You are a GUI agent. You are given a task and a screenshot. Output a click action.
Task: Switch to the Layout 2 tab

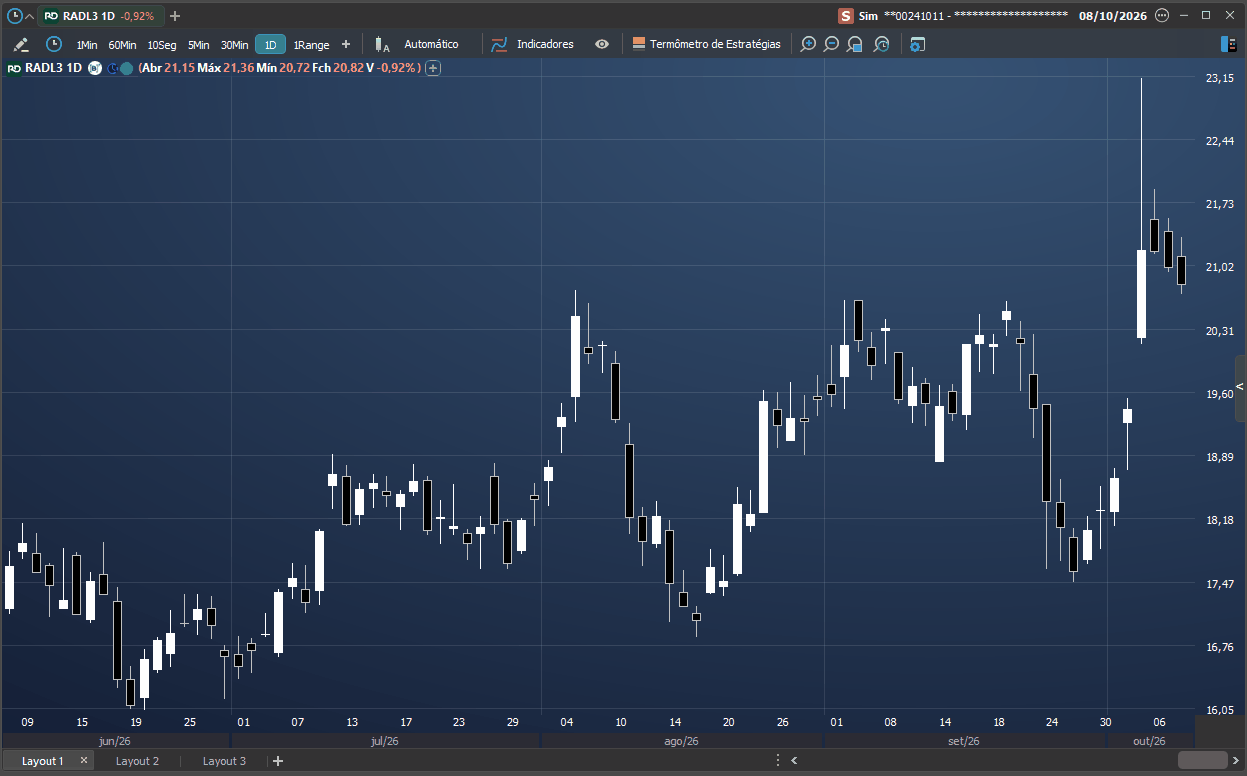tap(137, 761)
